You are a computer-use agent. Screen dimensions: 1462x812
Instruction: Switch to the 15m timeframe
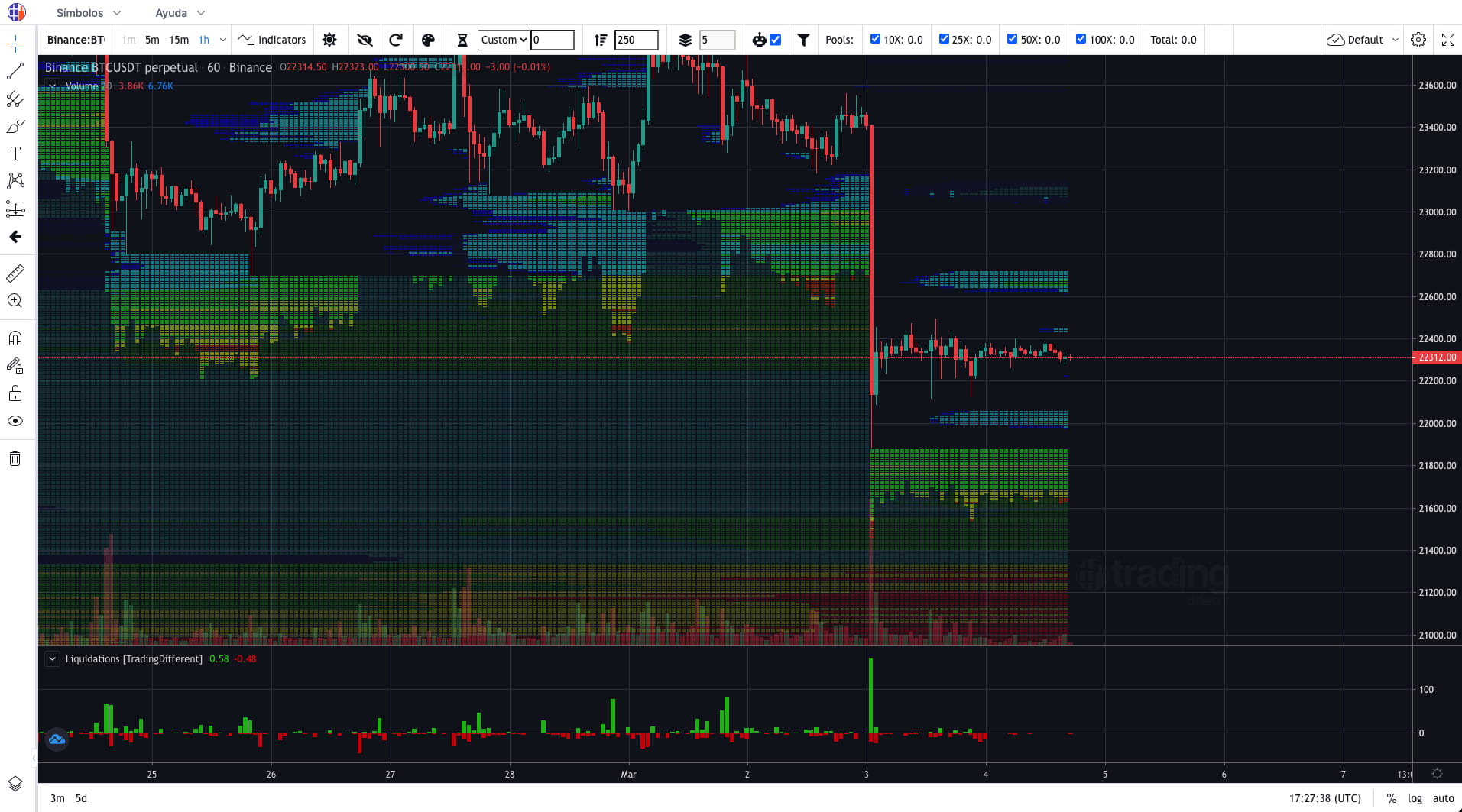click(x=179, y=40)
